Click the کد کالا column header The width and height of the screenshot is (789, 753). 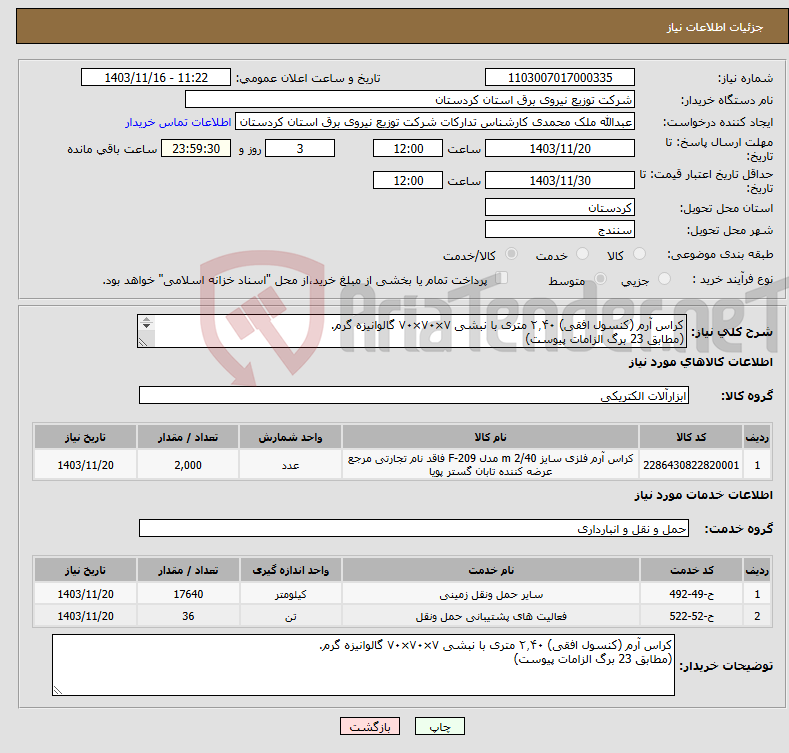691,437
